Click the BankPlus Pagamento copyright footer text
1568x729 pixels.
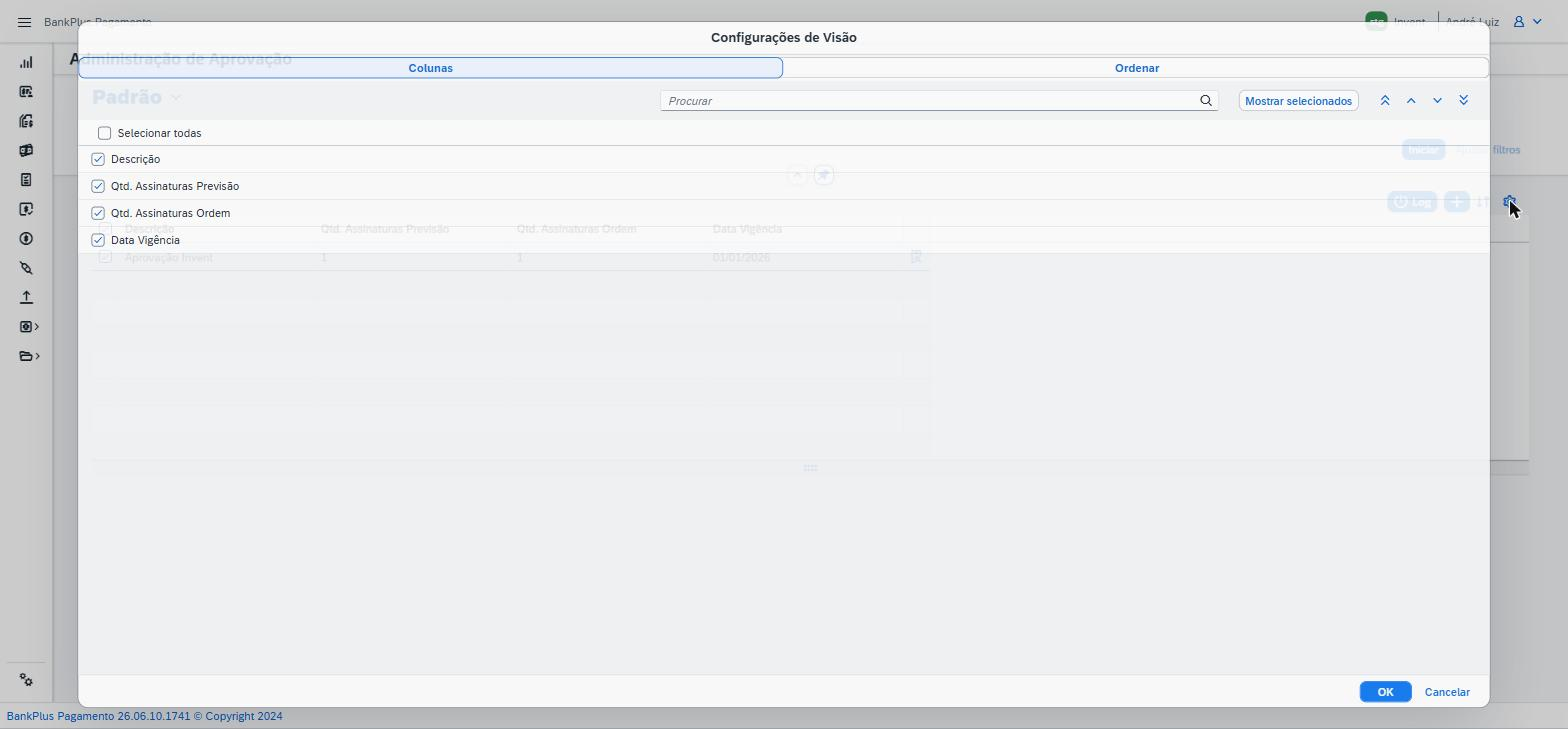point(145,716)
